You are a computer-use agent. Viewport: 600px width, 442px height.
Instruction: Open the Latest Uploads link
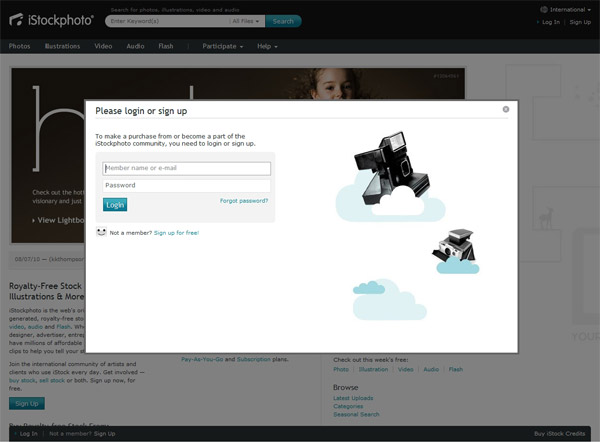click(x=353, y=398)
